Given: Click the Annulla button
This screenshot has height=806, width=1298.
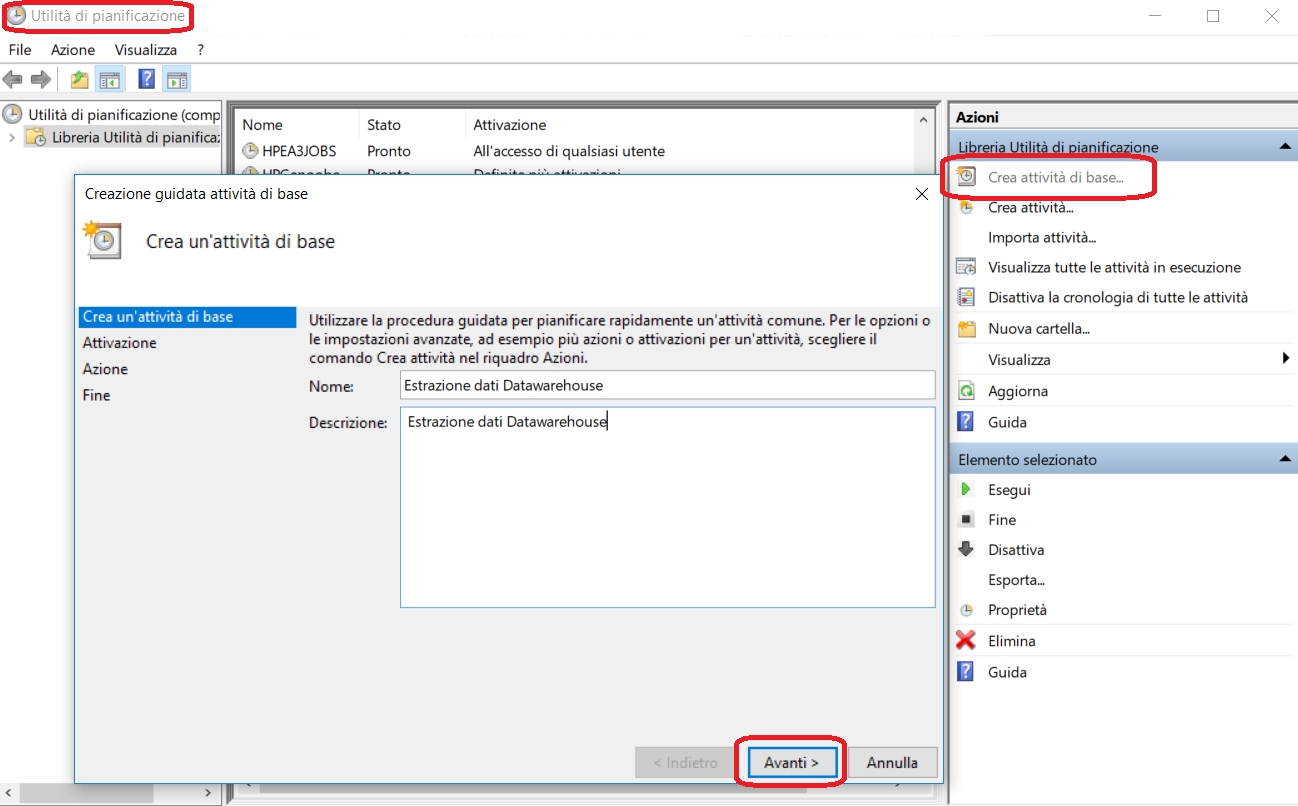Looking at the screenshot, I should tap(892, 763).
